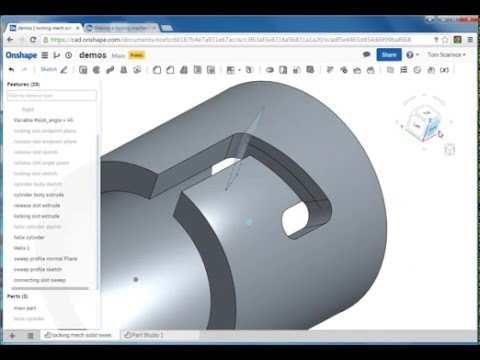
Task: Open document history clock icon
Action: [x=68, y=55]
